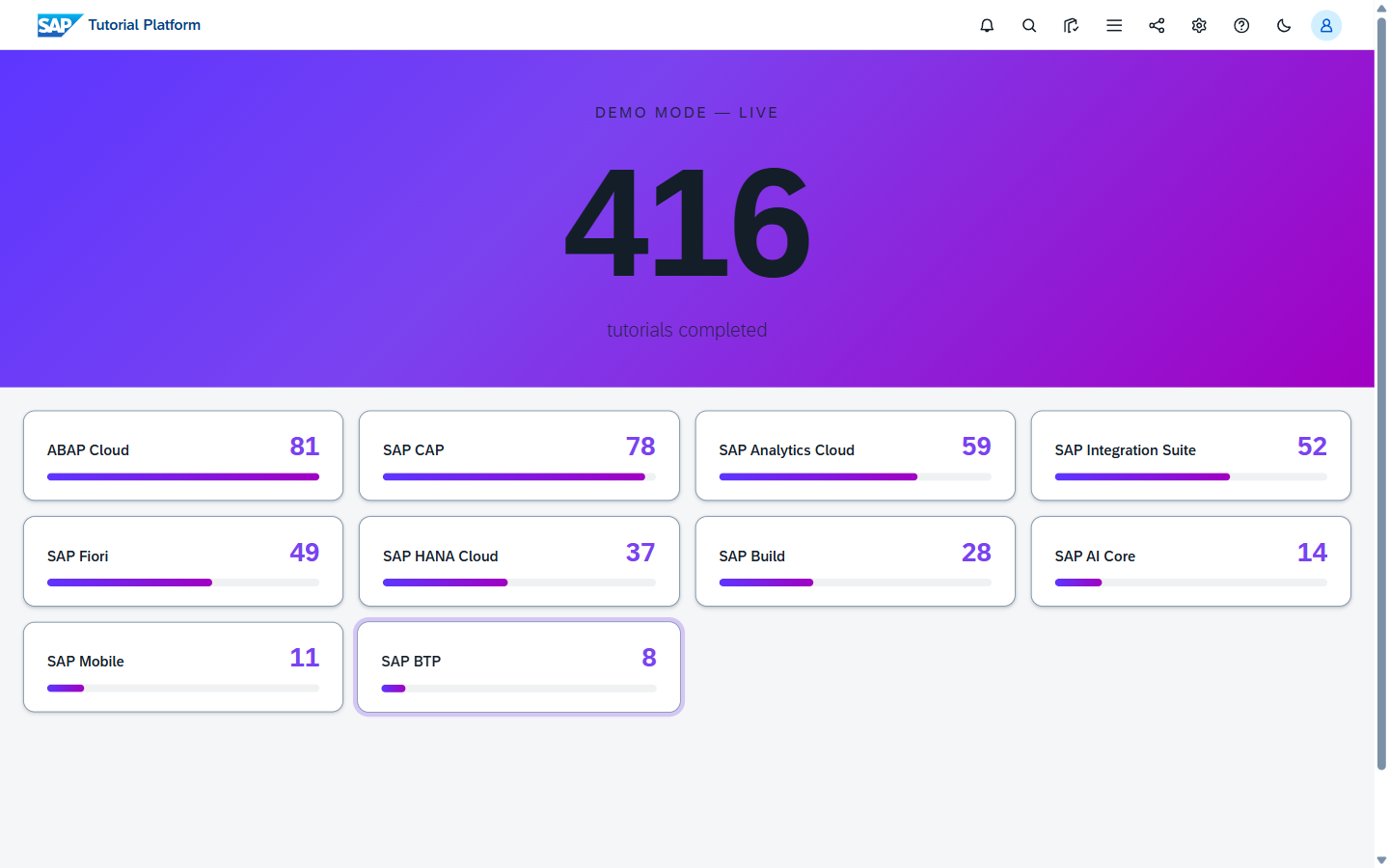This screenshot has height=868, width=1389.
Task: Open the SAP Build card
Action: tap(856, 561)
